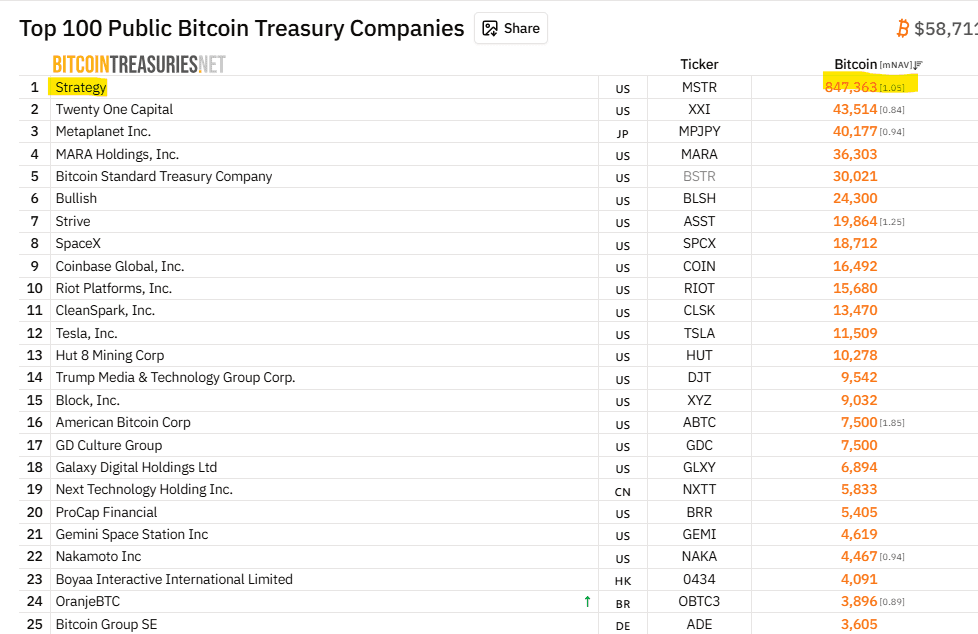The width and height of the screenshot is (978, 634).
Task: Click the $58,71 Bitcoin price
Action: [x=946, y=29]
